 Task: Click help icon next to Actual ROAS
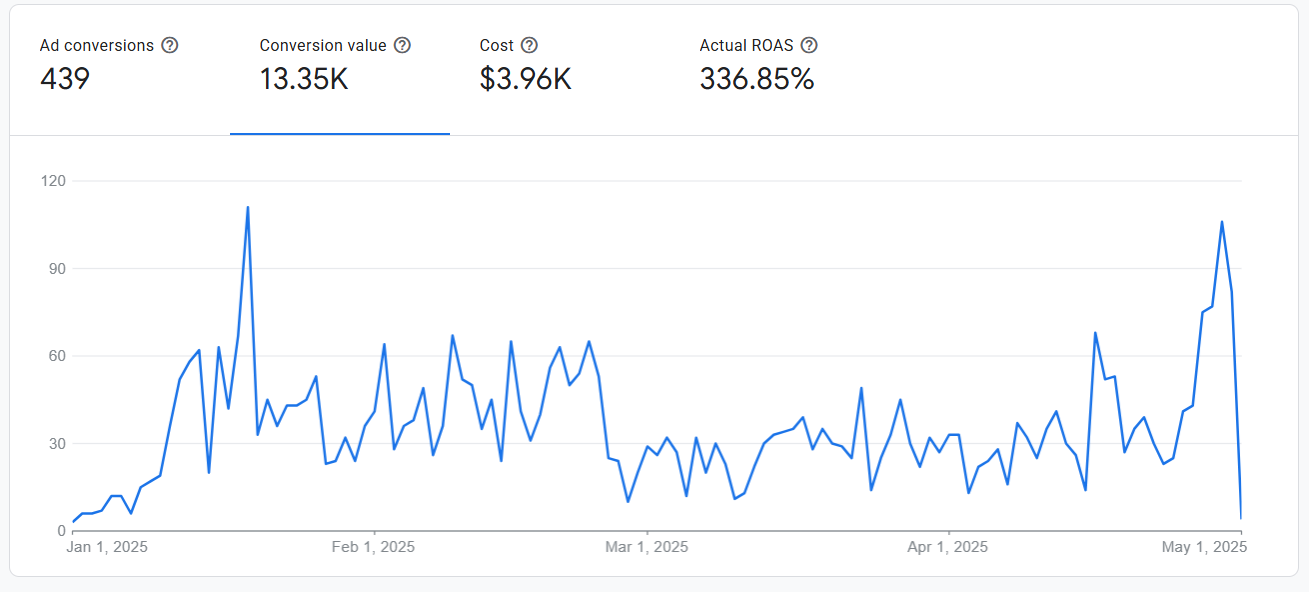809,45
